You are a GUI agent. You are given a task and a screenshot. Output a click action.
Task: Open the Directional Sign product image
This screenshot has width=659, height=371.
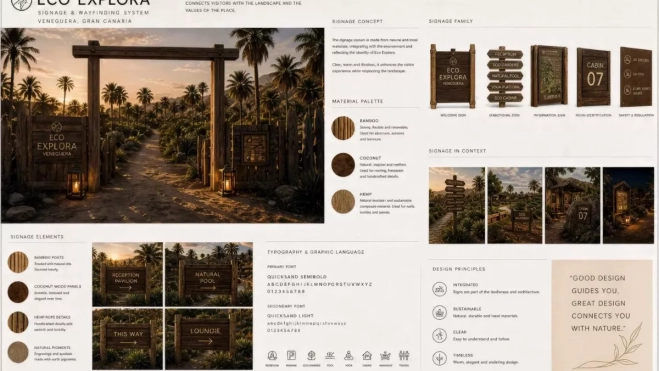(505, 76)
